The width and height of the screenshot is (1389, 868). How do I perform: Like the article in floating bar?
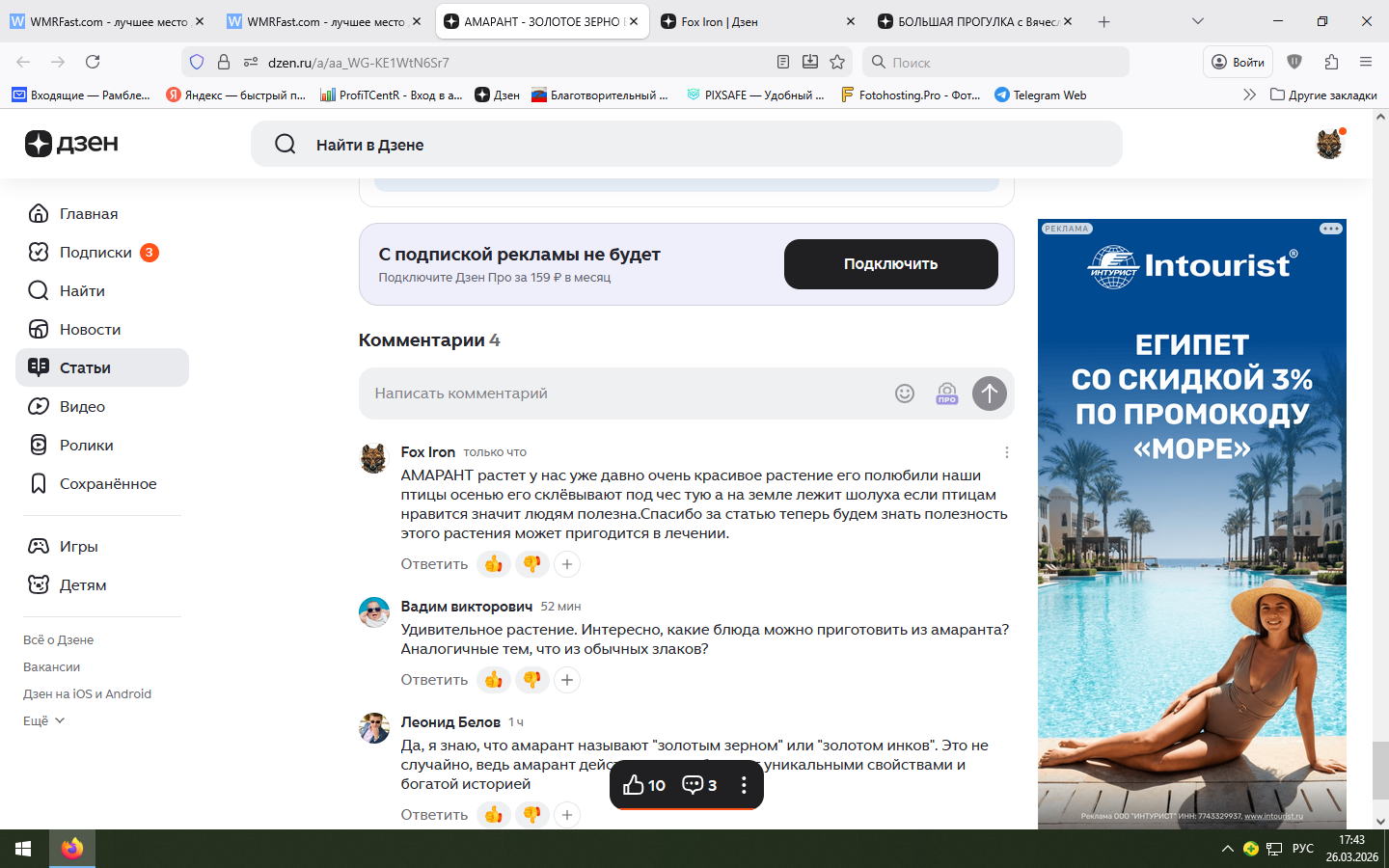tap(644, 785)
